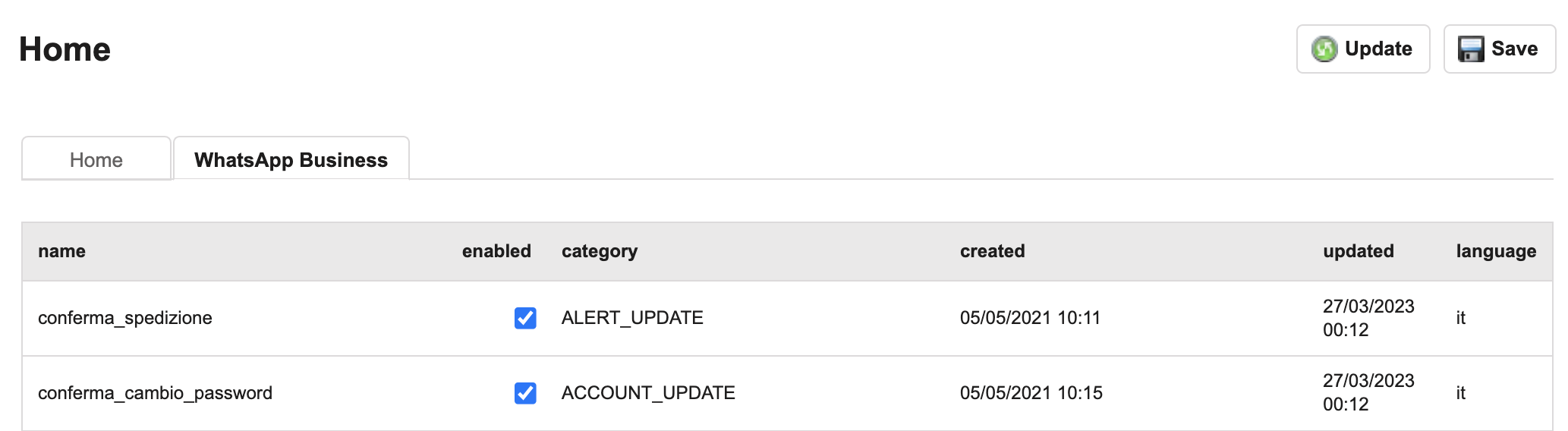
Task: Click the Home page heading
Action: 65,49
